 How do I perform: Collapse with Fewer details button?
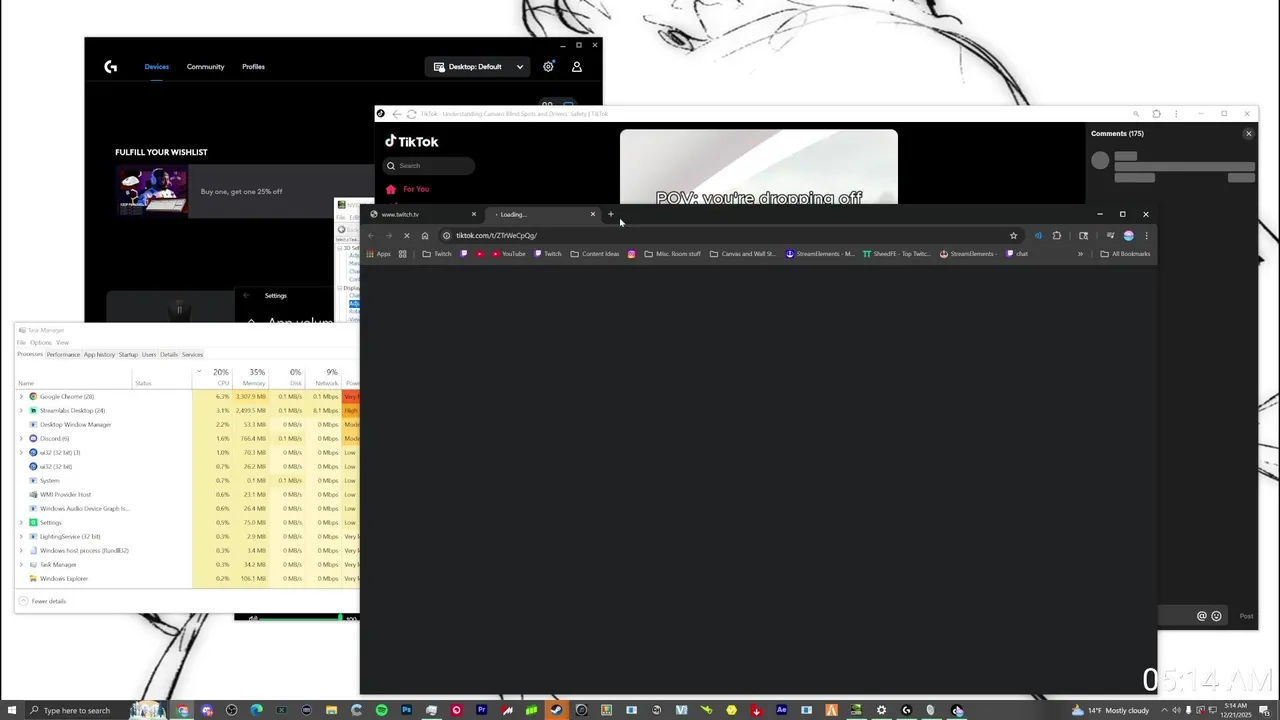42,601
